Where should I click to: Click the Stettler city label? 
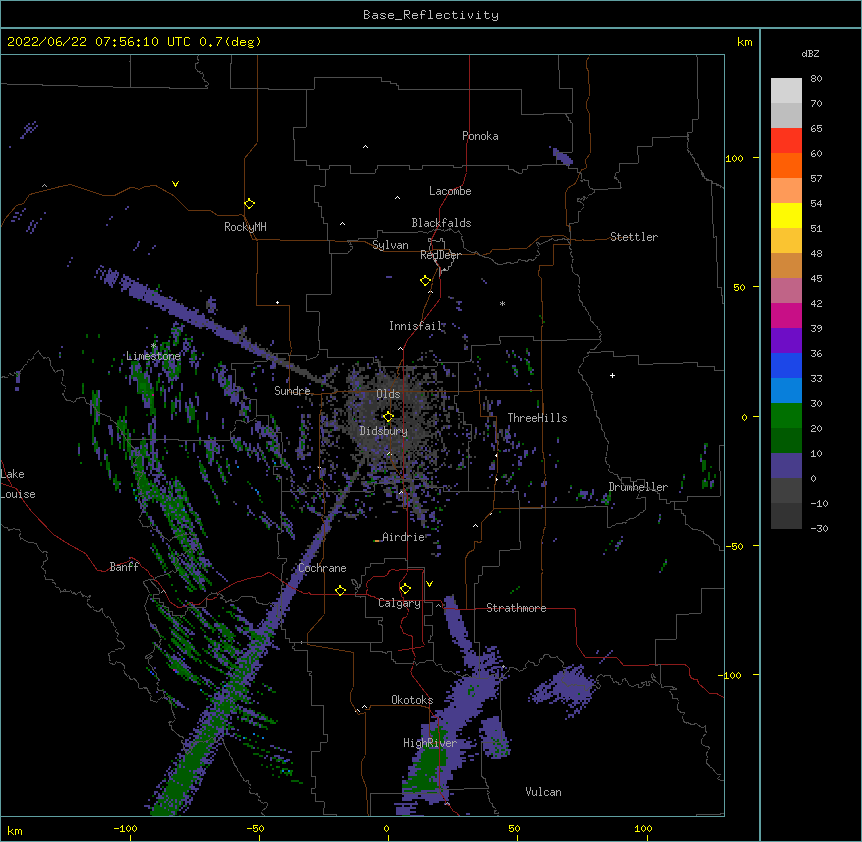634,237
